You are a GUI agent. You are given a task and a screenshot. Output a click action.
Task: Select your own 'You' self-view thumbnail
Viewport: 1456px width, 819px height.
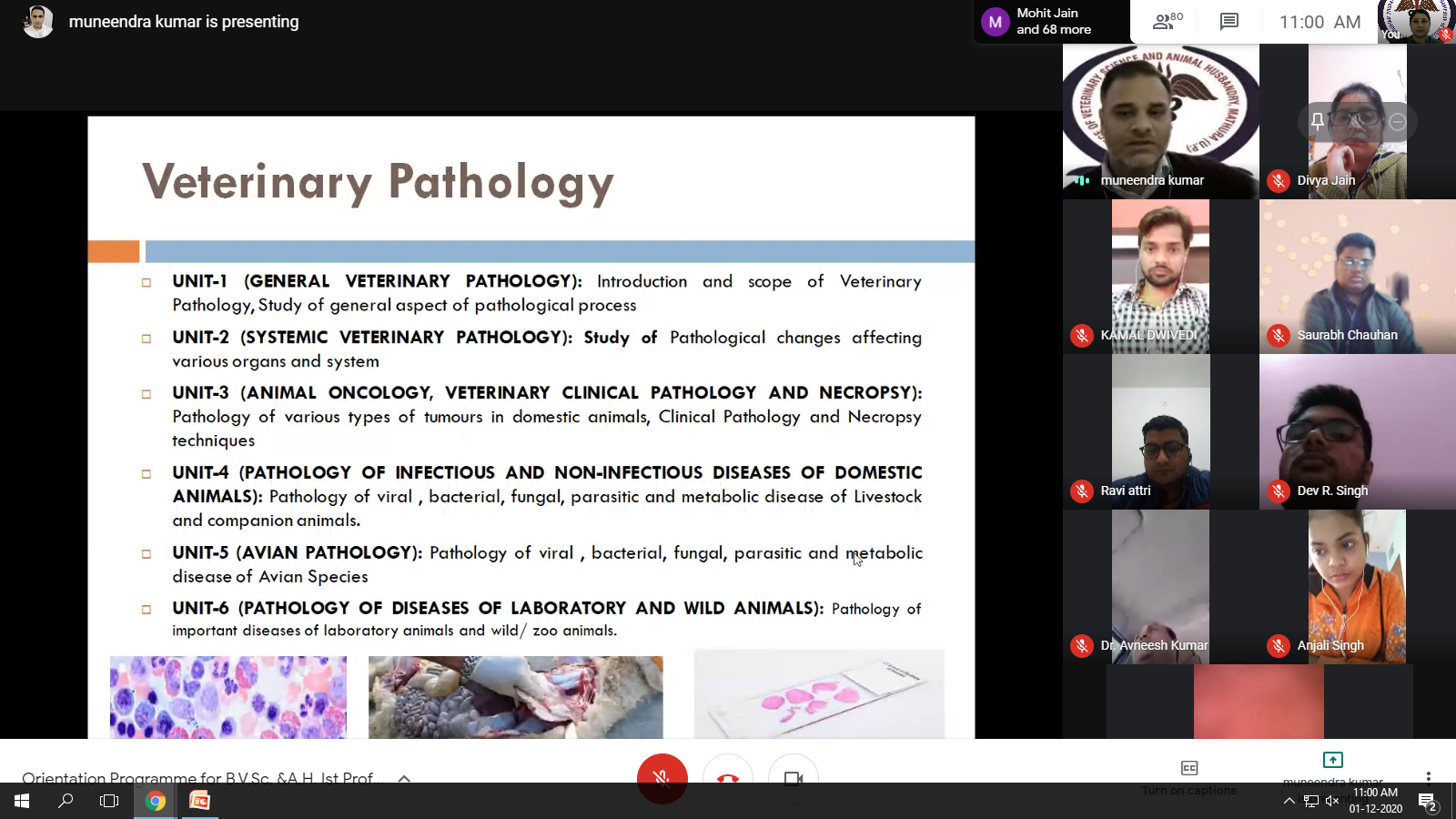[1417, 21]
